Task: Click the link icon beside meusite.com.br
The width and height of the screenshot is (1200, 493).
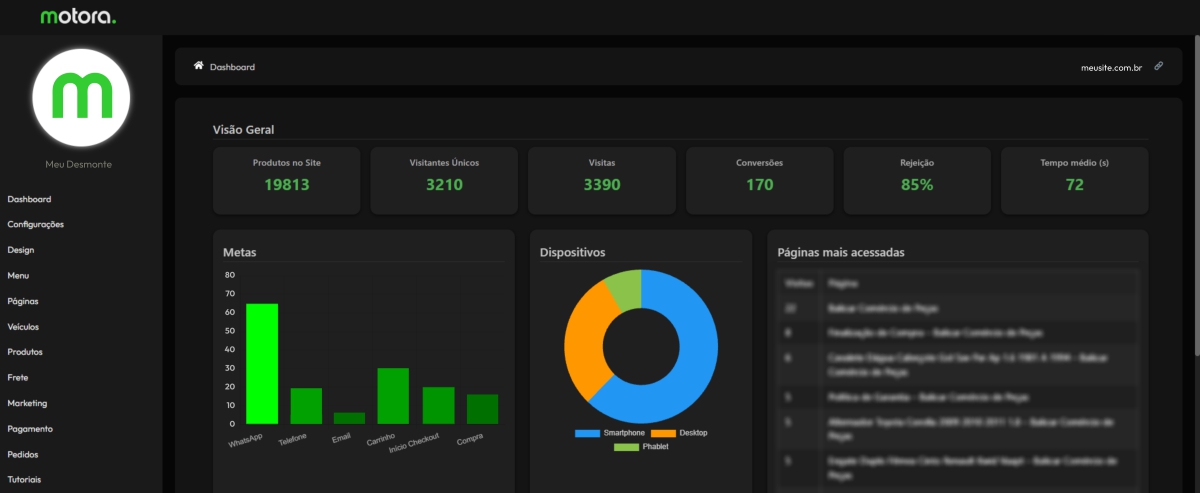Action: coord(1159,66)
